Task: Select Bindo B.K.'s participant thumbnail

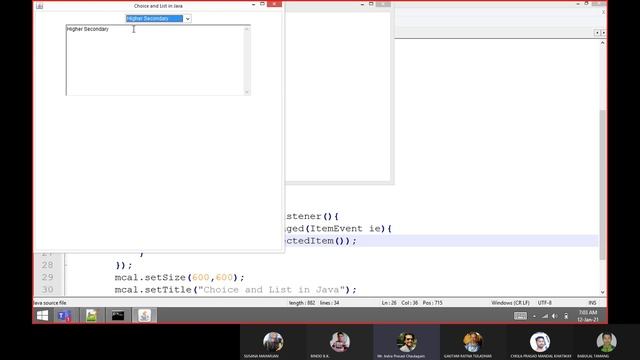Action: (340, 342)
